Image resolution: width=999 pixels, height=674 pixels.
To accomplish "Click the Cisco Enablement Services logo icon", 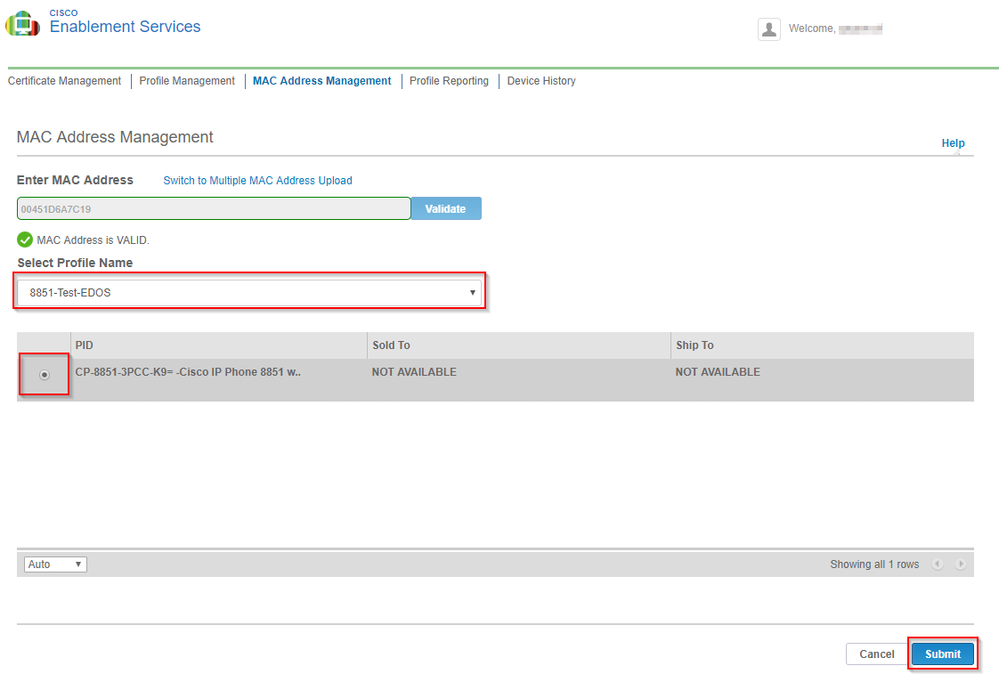I will click(22, 24).
